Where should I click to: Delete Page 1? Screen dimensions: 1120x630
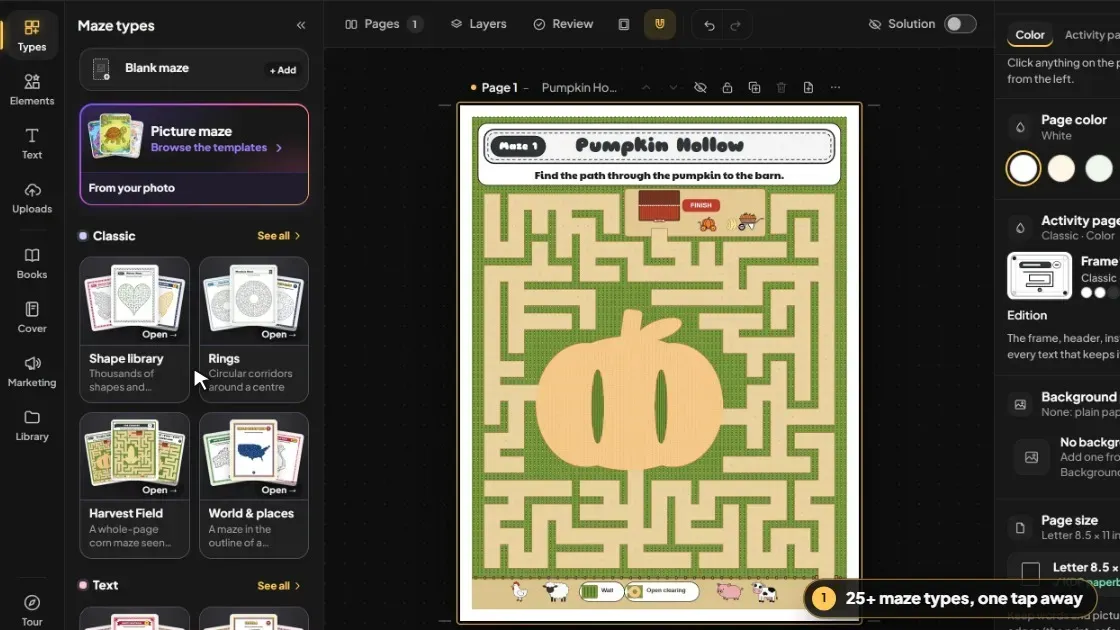pos(781,88)
